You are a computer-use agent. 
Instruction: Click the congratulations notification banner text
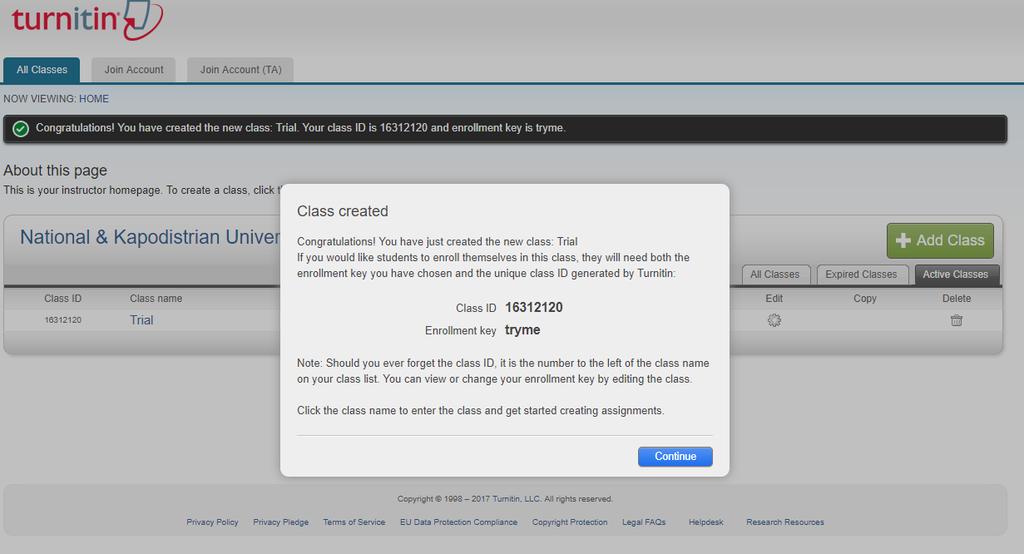coord(300,128)
